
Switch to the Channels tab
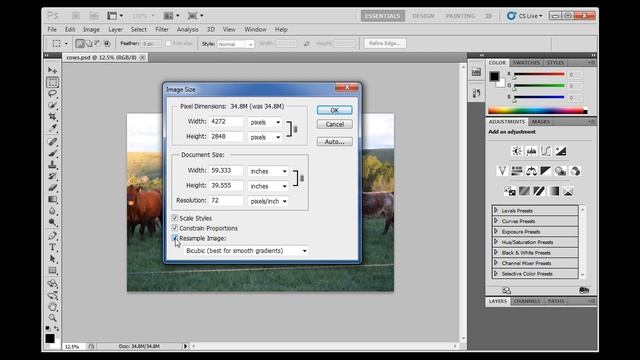click(527, 301)
